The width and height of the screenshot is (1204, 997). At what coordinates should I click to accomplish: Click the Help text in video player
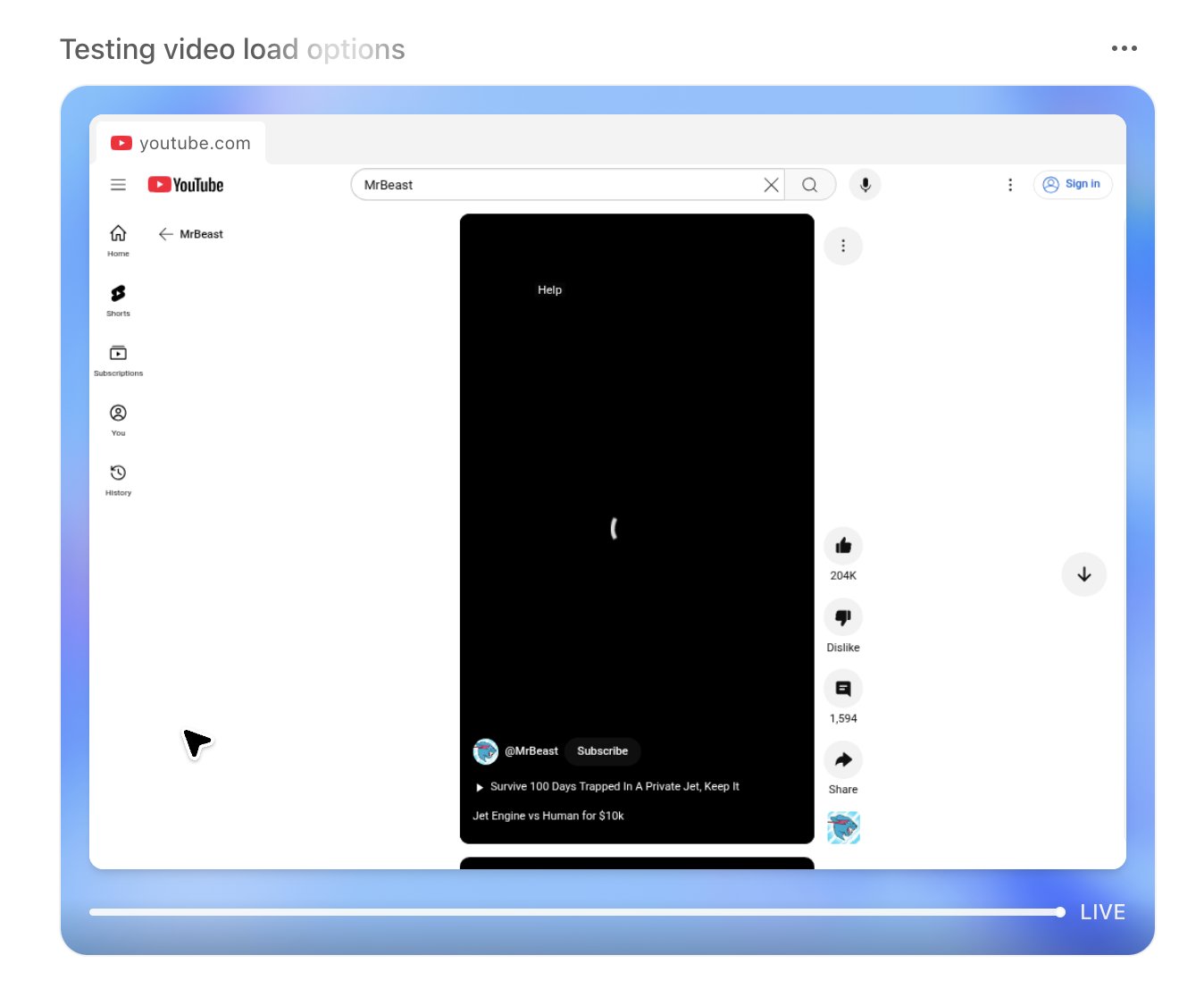tap(549, 290)
